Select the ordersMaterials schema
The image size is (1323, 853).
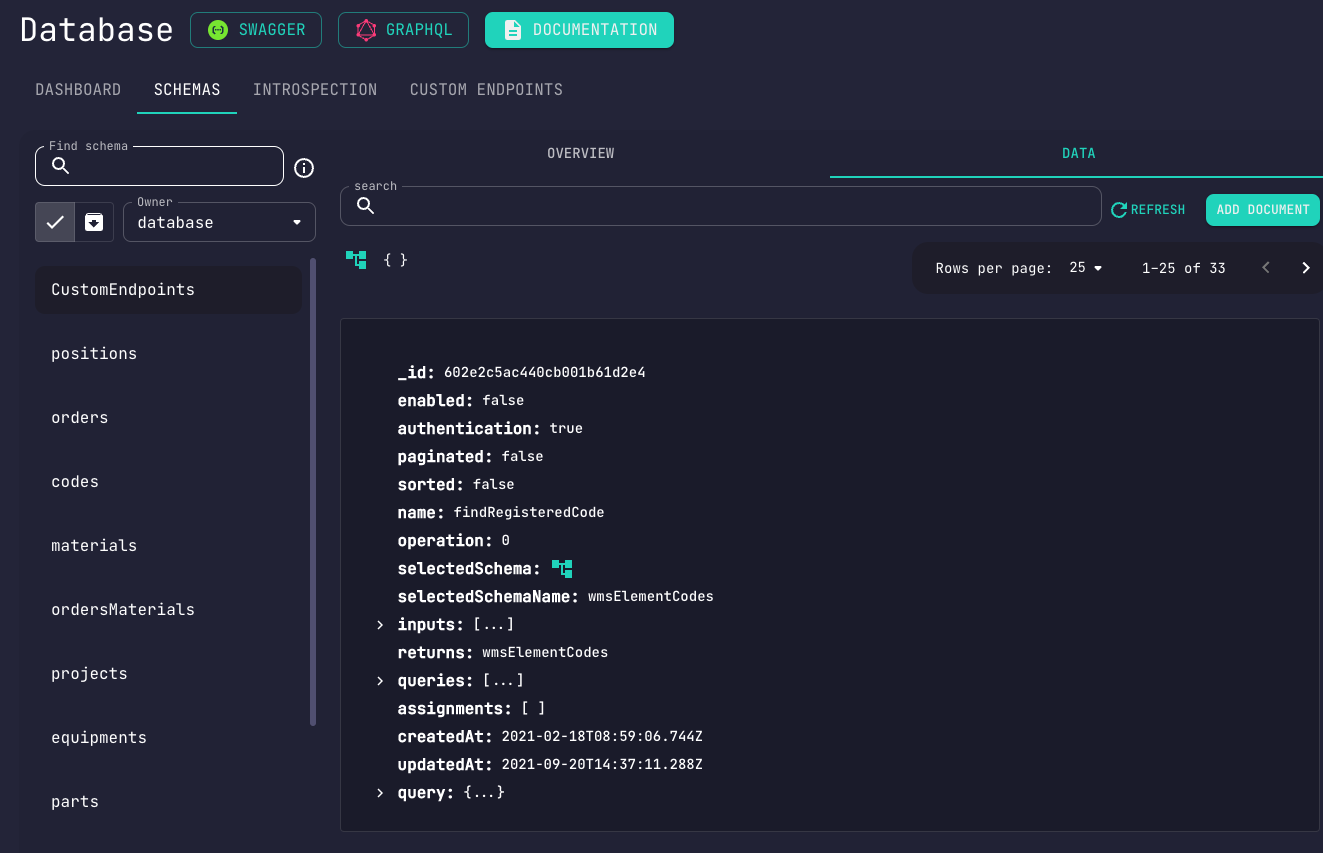tap(168, 610)
